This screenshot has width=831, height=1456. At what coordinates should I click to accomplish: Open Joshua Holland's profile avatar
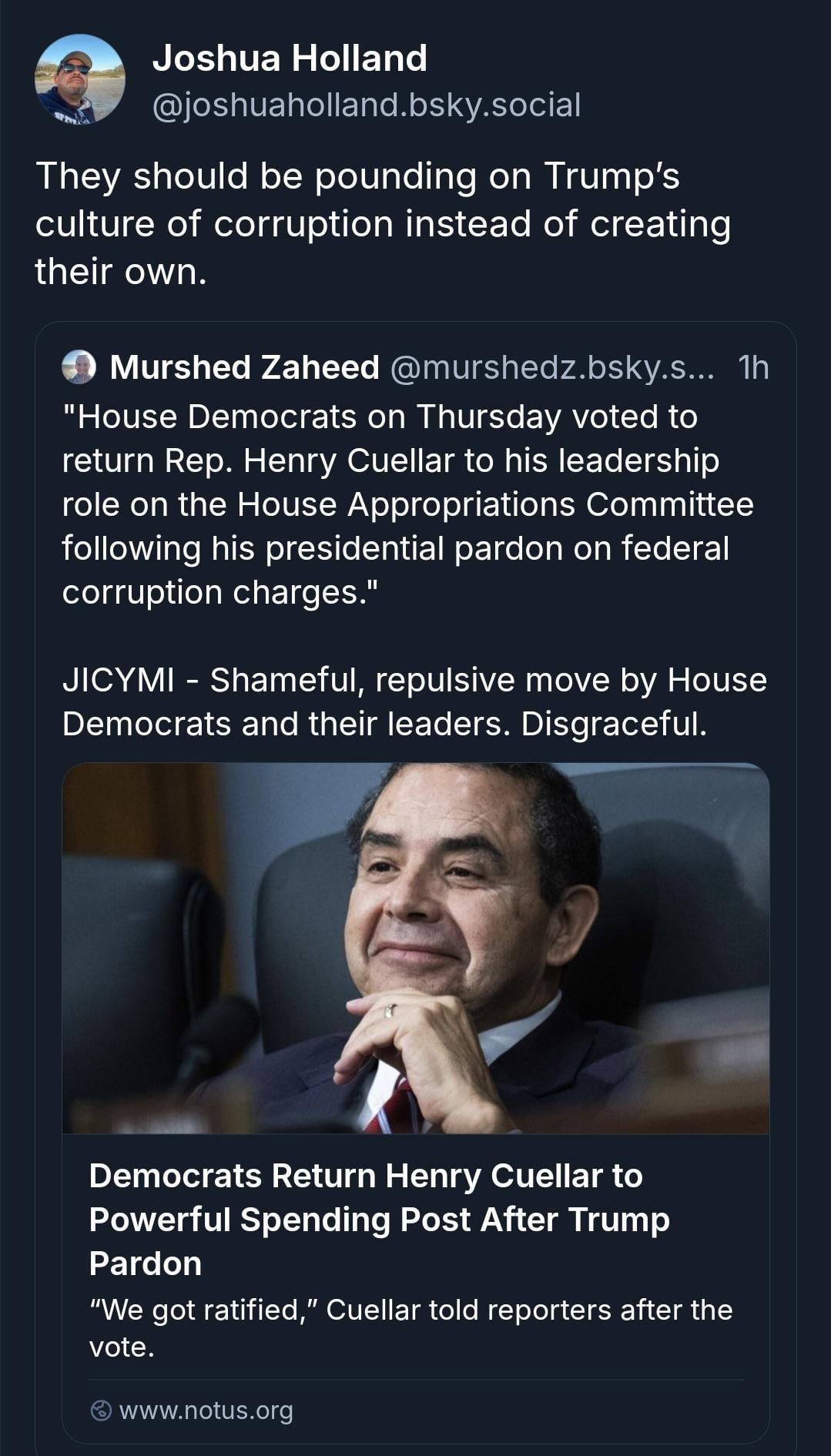(x=79, y=79)
